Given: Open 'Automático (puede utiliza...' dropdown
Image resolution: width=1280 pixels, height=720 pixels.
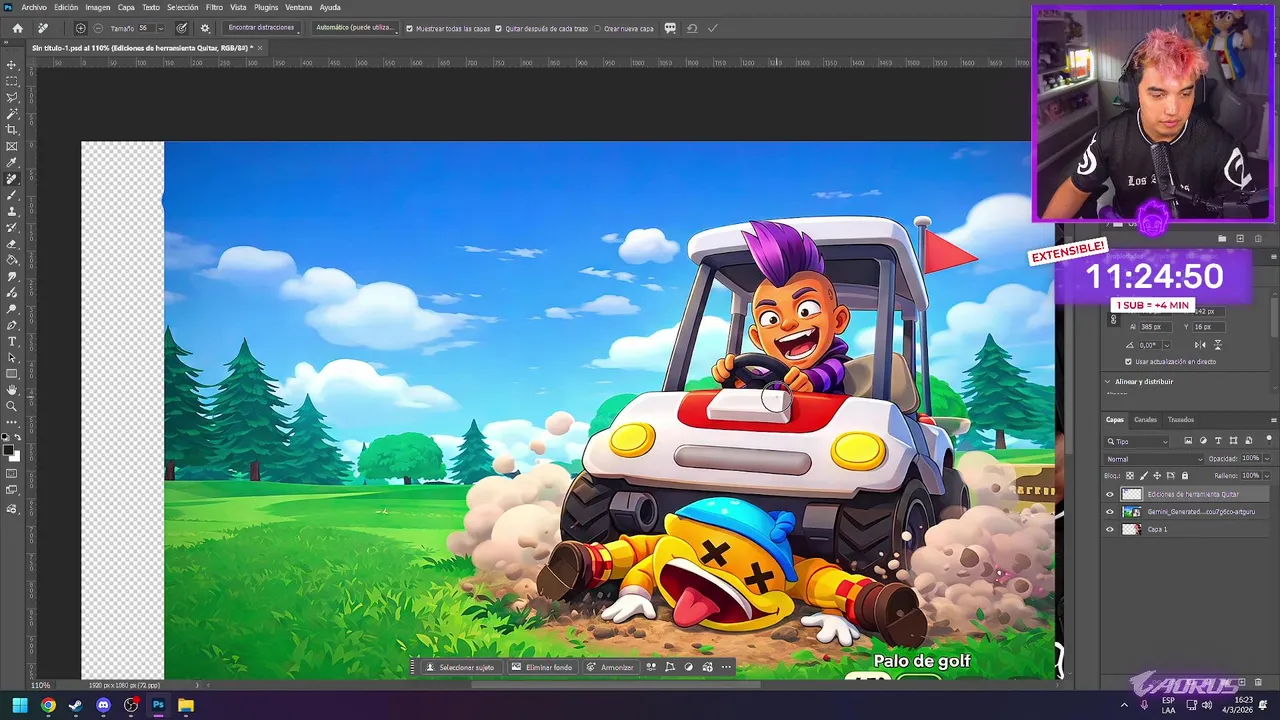Looking at the screenshot, I should click(x=355, y=28).
